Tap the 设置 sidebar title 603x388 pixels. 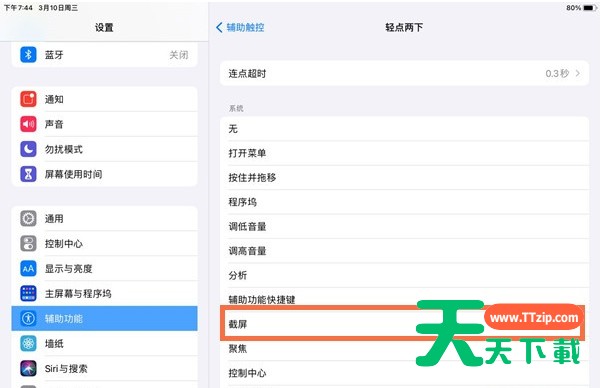[104, 27]
